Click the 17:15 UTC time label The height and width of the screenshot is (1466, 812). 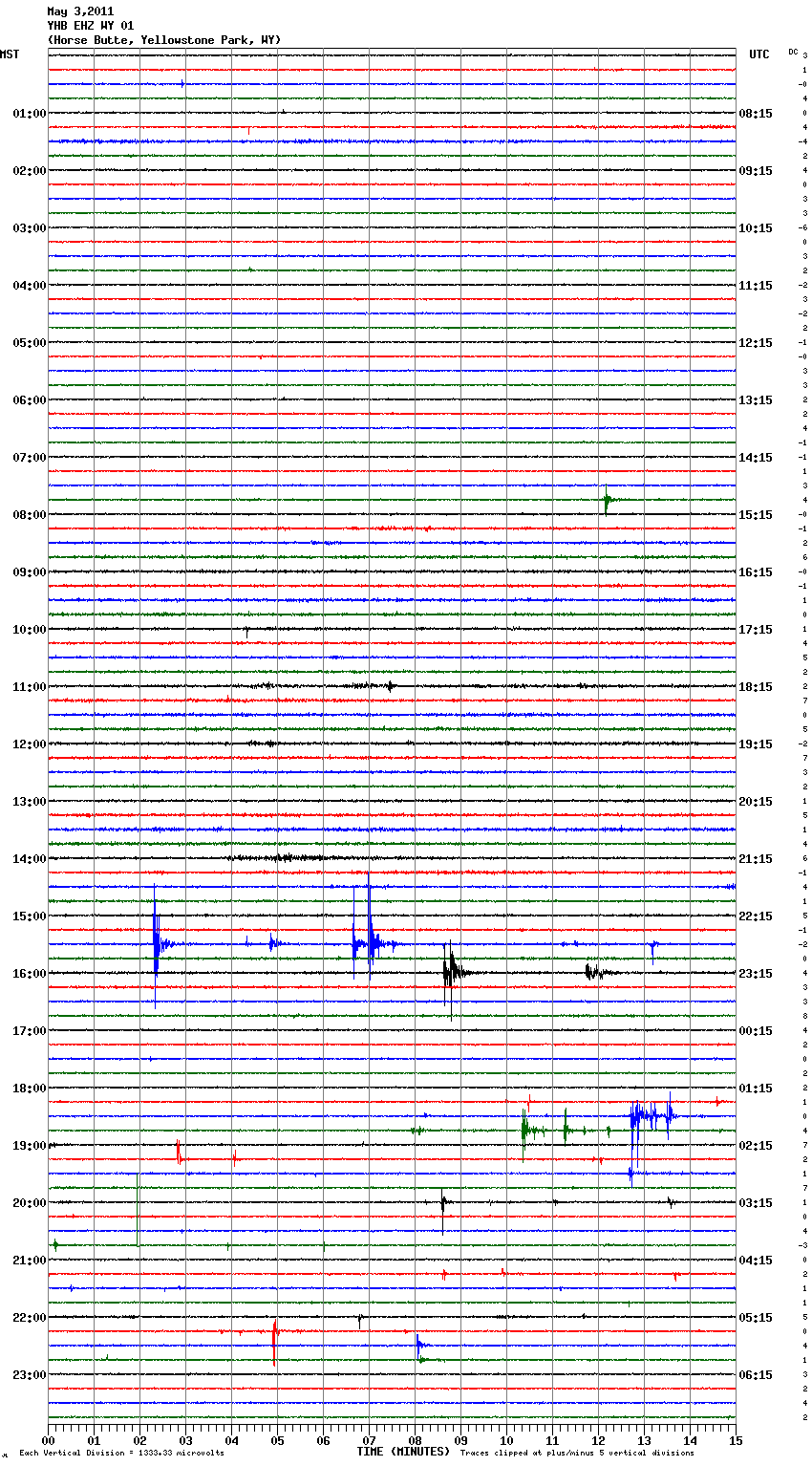(x=756, y=630)
